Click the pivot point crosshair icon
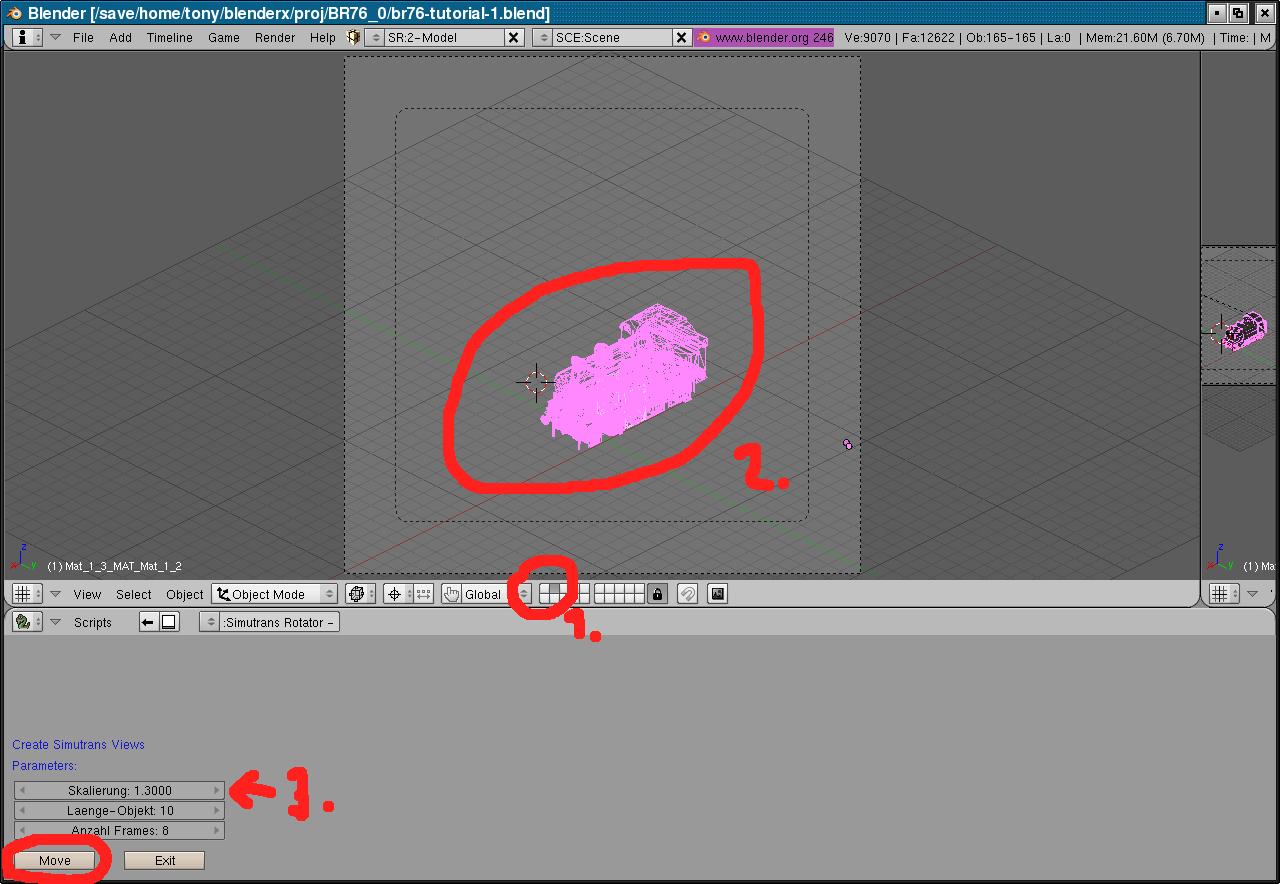1280x884 pixels. point(395,594)
